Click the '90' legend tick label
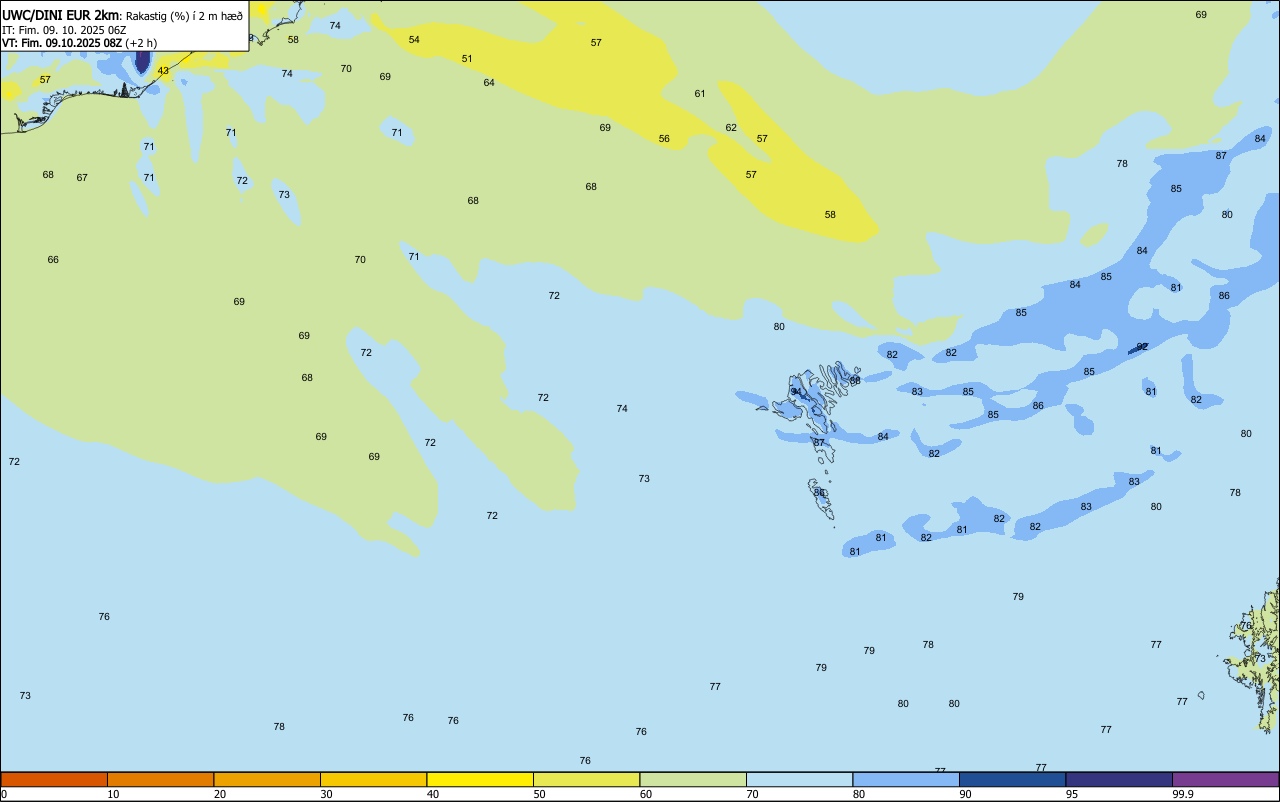Screen dimensions: 1280x802 tap(966, 794)
